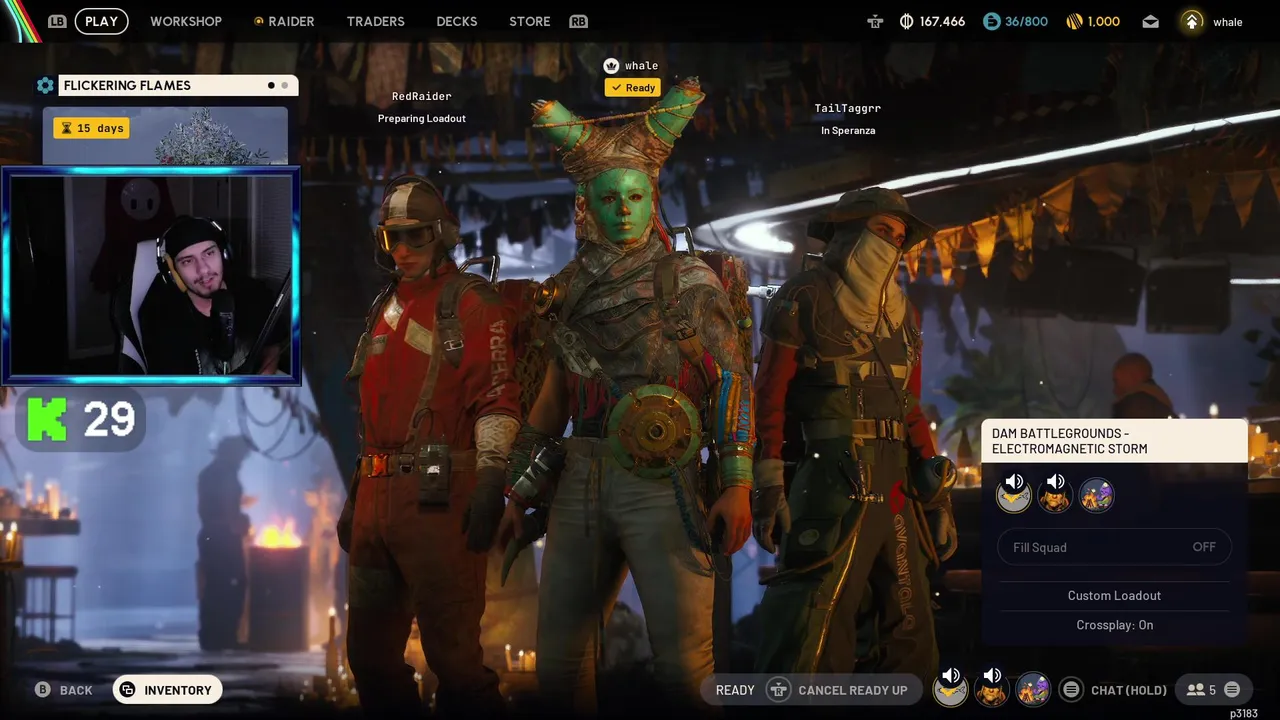Open the Custom Loadout option
Image resolution: width=1280 pixels, height=720 pixels.
(1114, 595)
